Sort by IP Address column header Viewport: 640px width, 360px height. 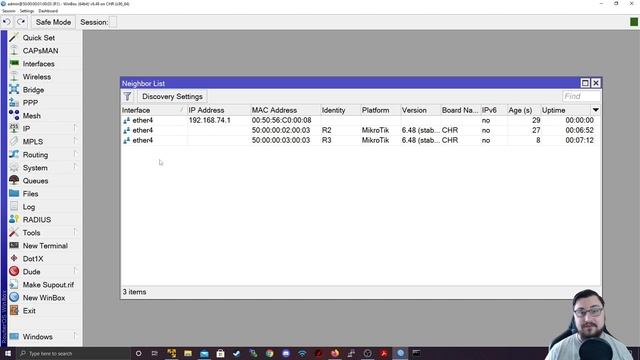click(x=218, y=110)
